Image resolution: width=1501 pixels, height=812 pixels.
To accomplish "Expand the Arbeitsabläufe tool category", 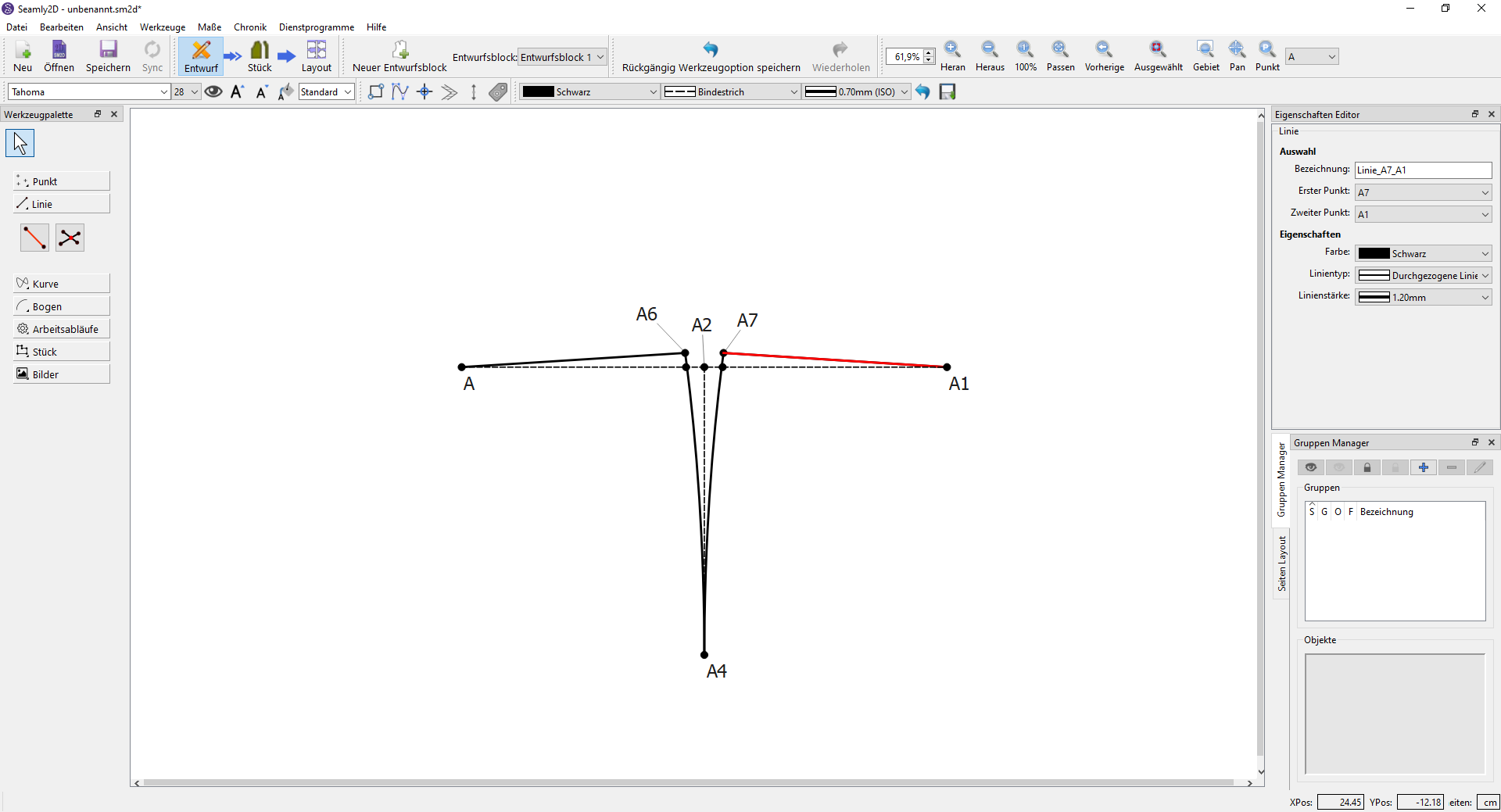I will (61, 329).
